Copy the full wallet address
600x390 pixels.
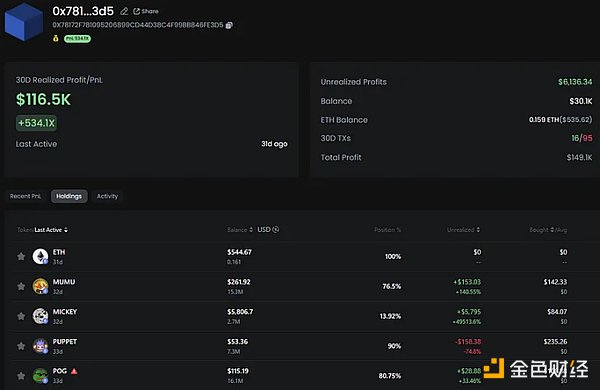tap(229, 25)
